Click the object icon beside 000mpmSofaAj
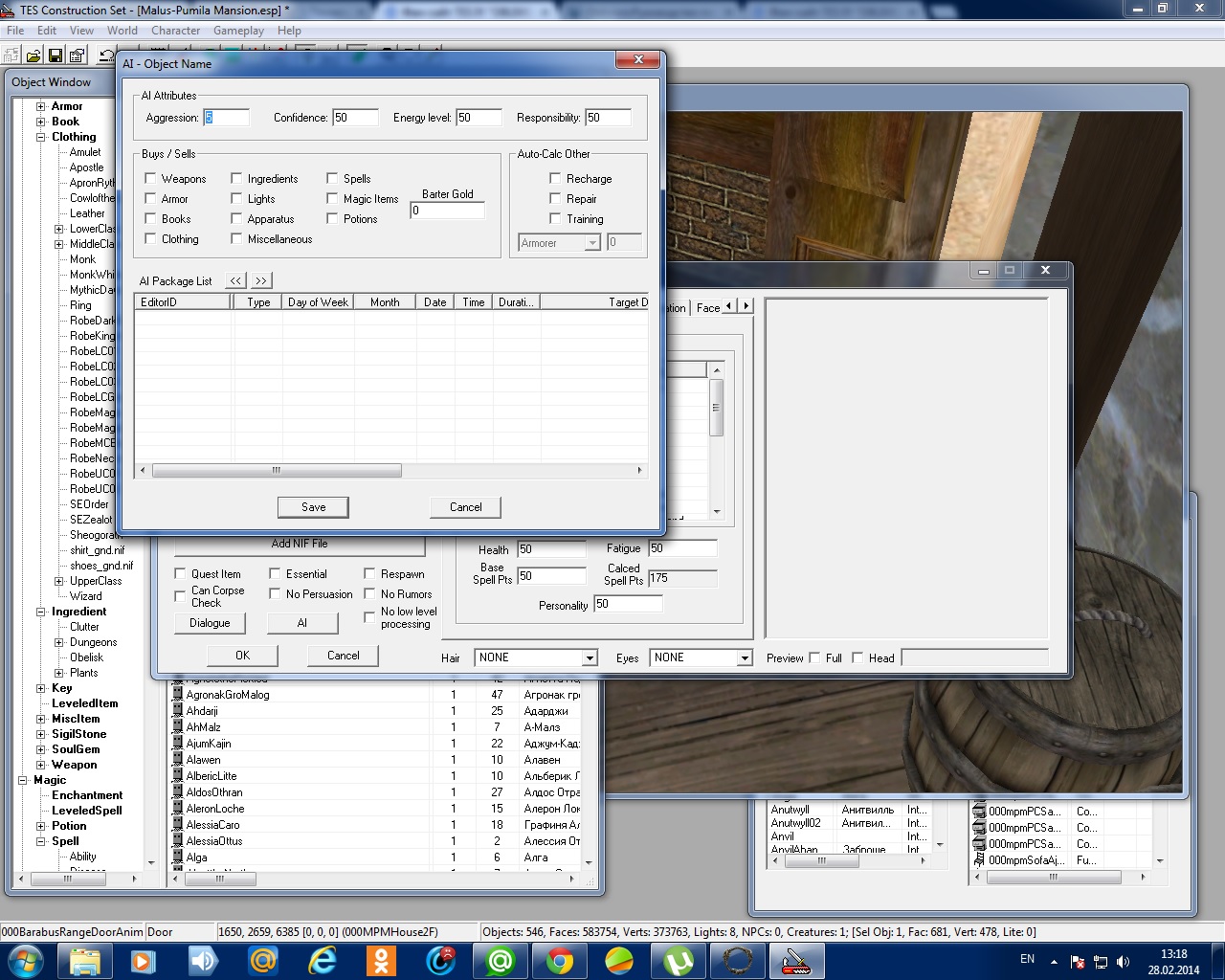The width and height of the screenshot is (1225, 980). point(979,860)
